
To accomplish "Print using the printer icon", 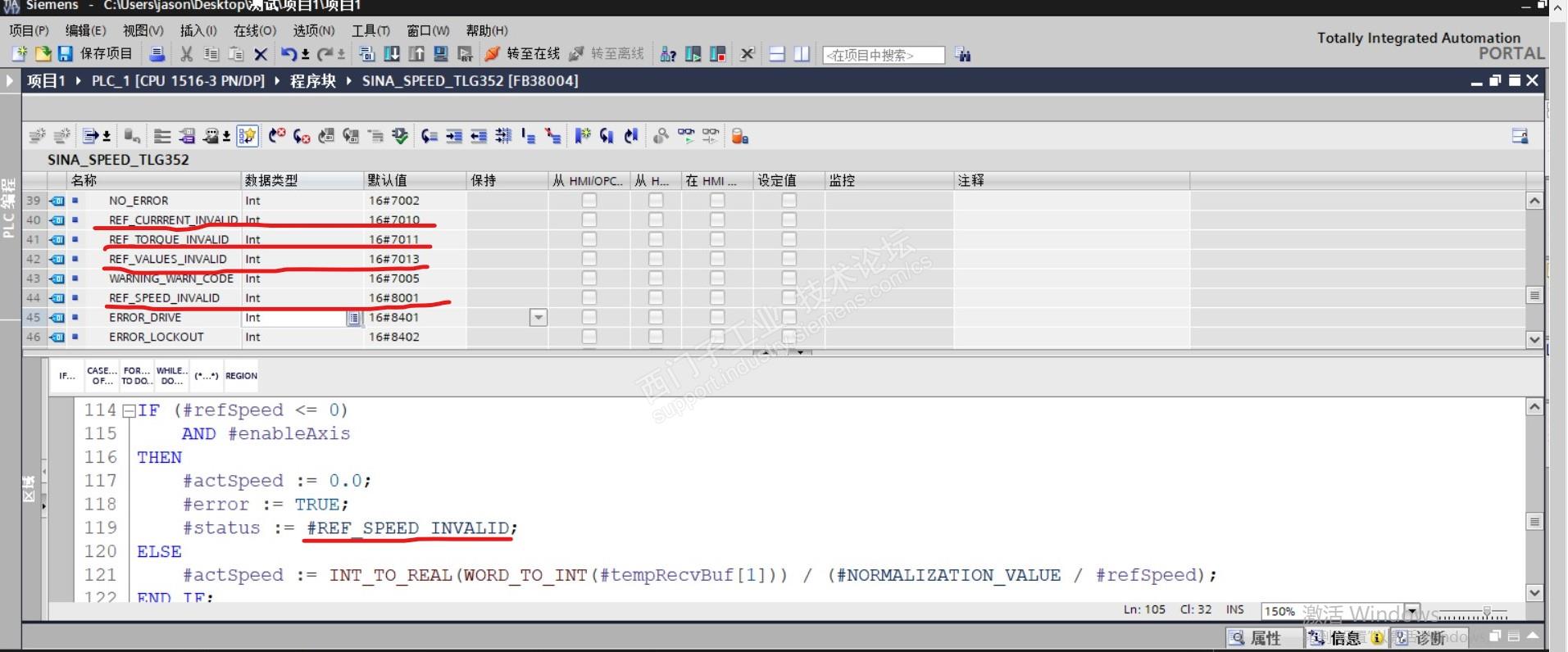I will [x=157, y=54].
